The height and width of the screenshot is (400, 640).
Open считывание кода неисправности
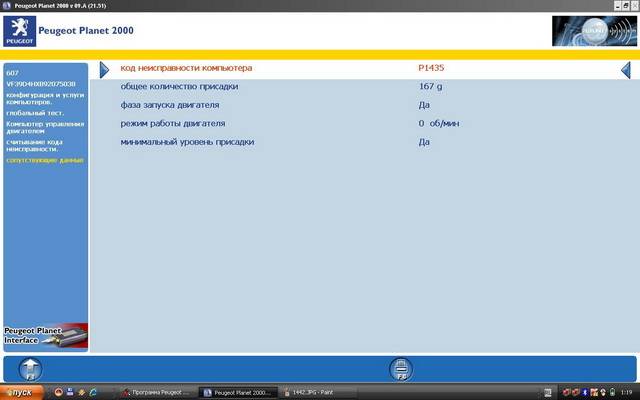point(34,145)
